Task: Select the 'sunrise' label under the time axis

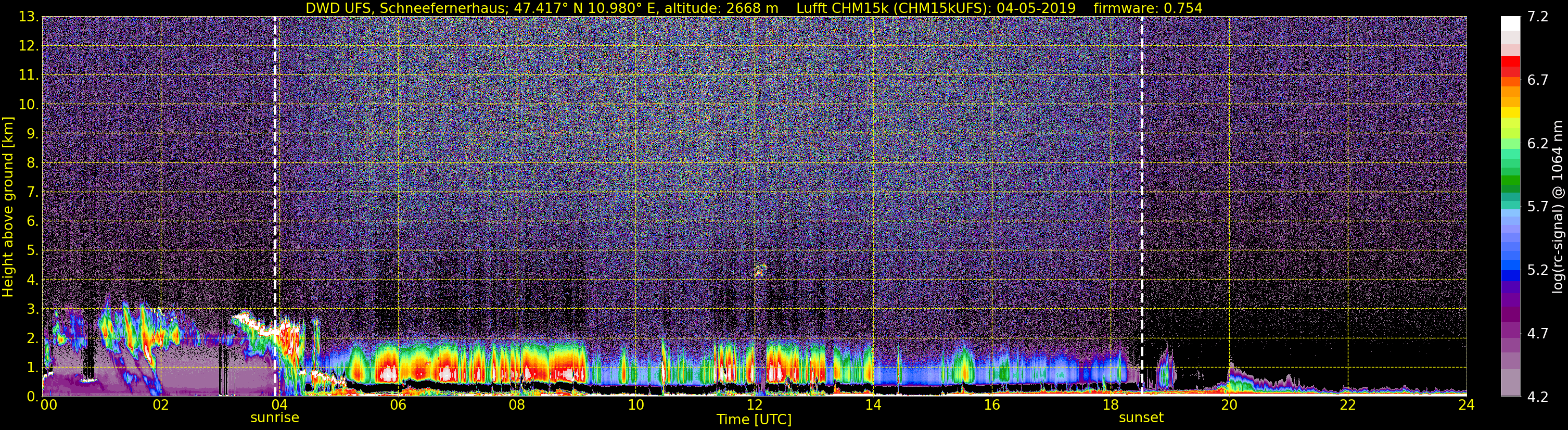Action: point(275,418)
